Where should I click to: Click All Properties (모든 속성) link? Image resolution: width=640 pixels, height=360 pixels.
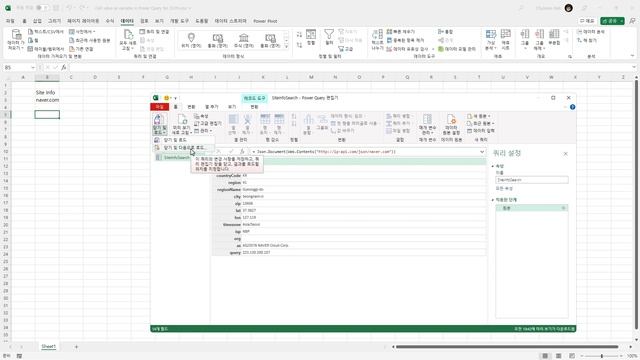coord(504,189)
